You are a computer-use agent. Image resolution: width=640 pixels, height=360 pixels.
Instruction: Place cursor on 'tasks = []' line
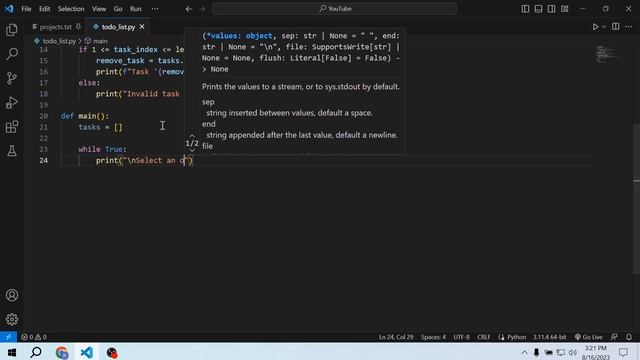pos(100,127)
